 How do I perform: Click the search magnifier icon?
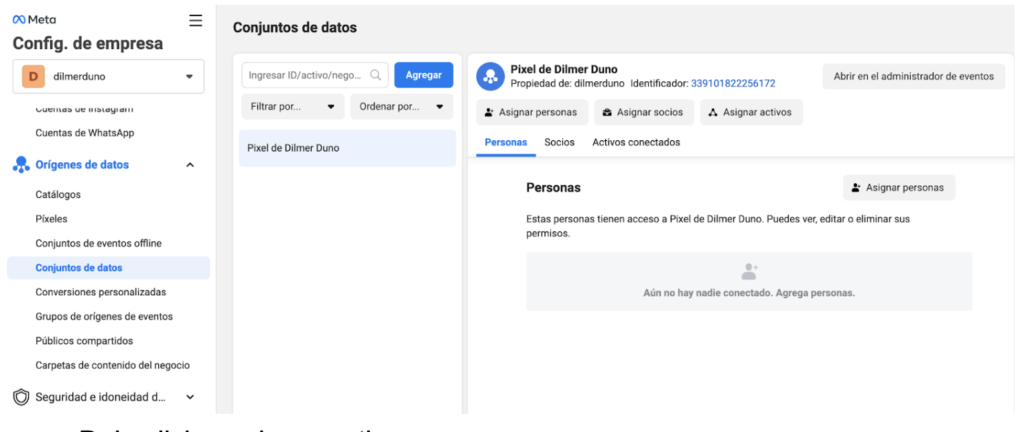pyautogui.click(x=376, y=75)
